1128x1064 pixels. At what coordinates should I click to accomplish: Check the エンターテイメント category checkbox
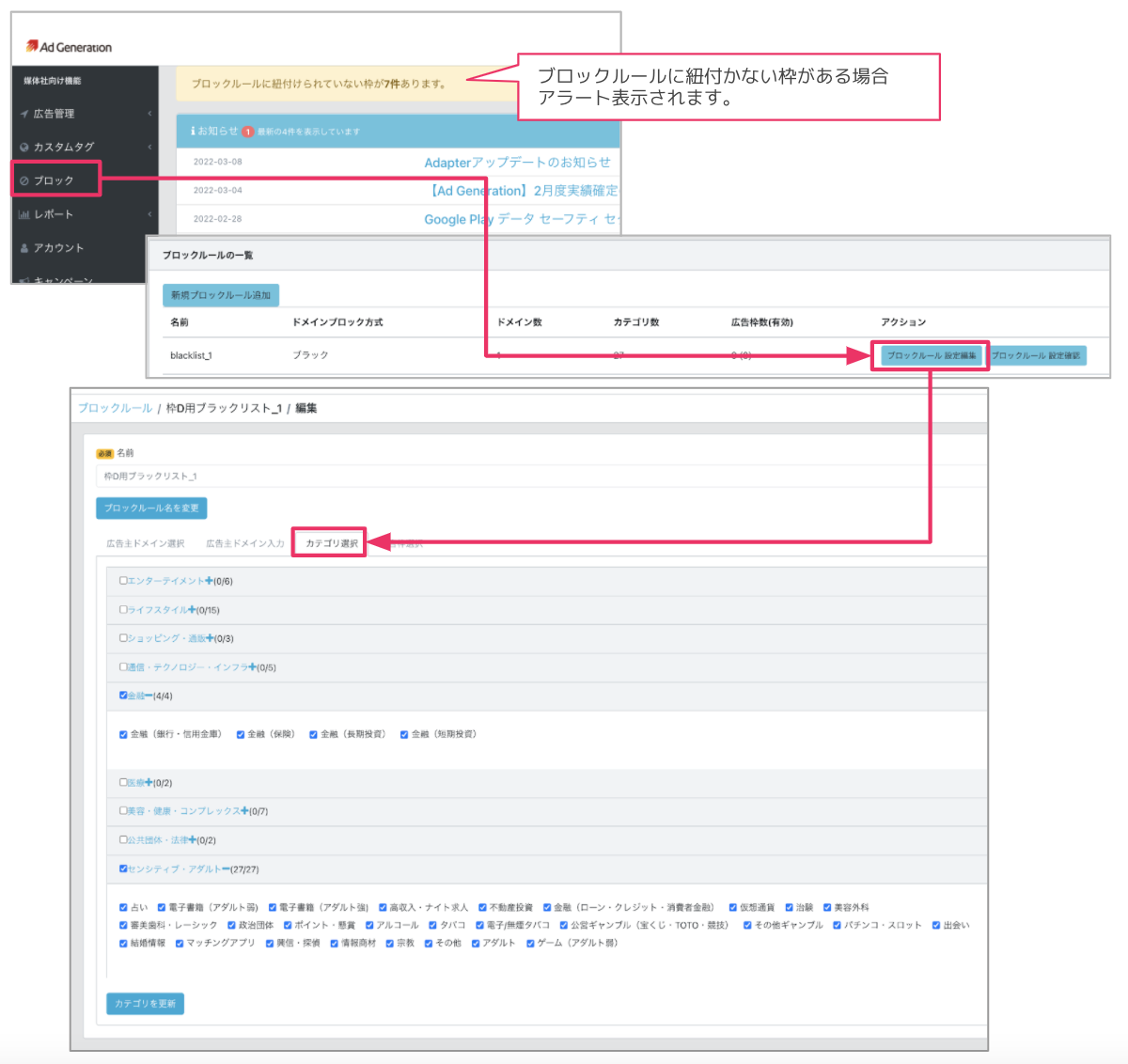[x=123, y=581]
